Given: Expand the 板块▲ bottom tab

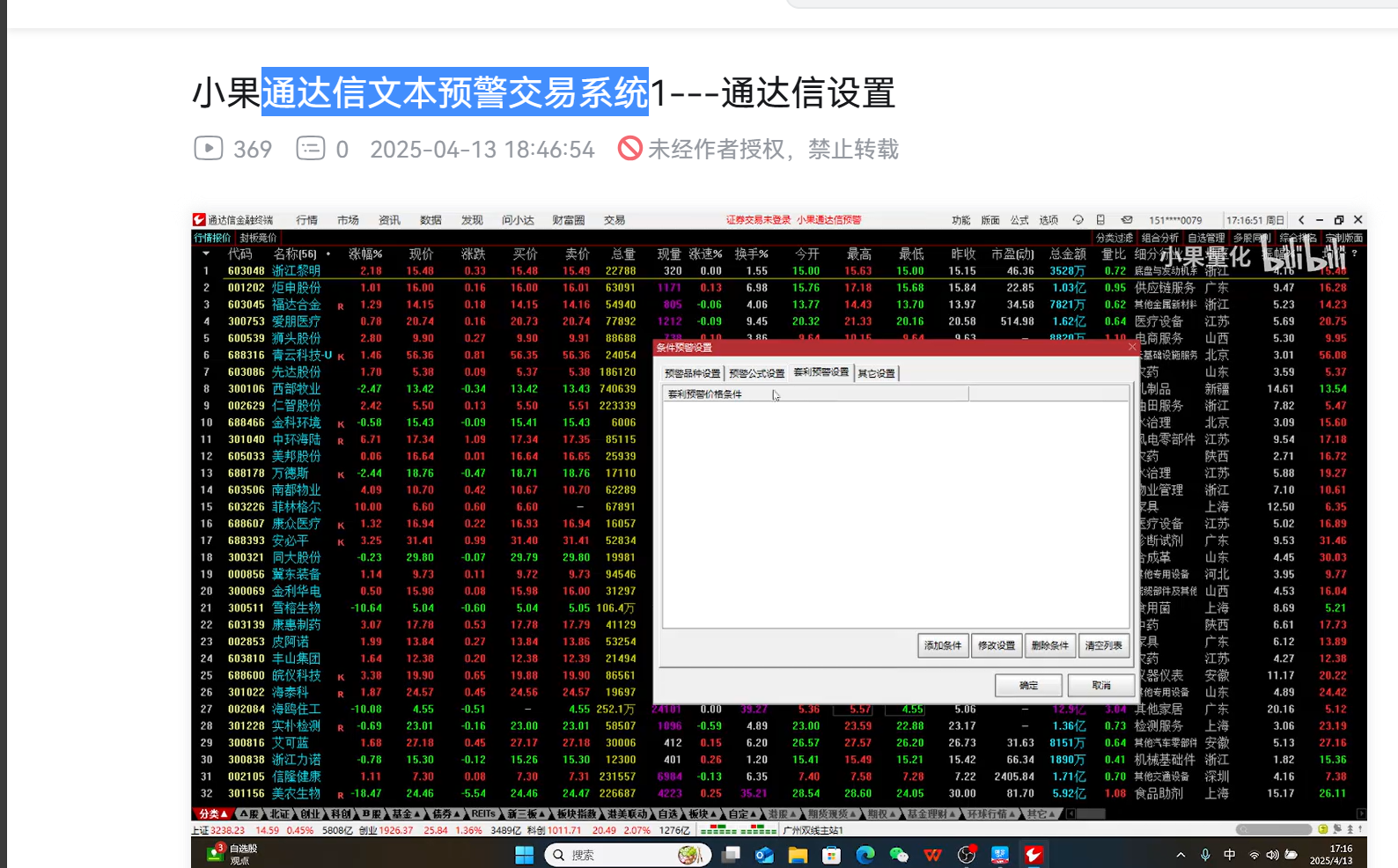Looking at the screenshot, I should coord(702,813).
